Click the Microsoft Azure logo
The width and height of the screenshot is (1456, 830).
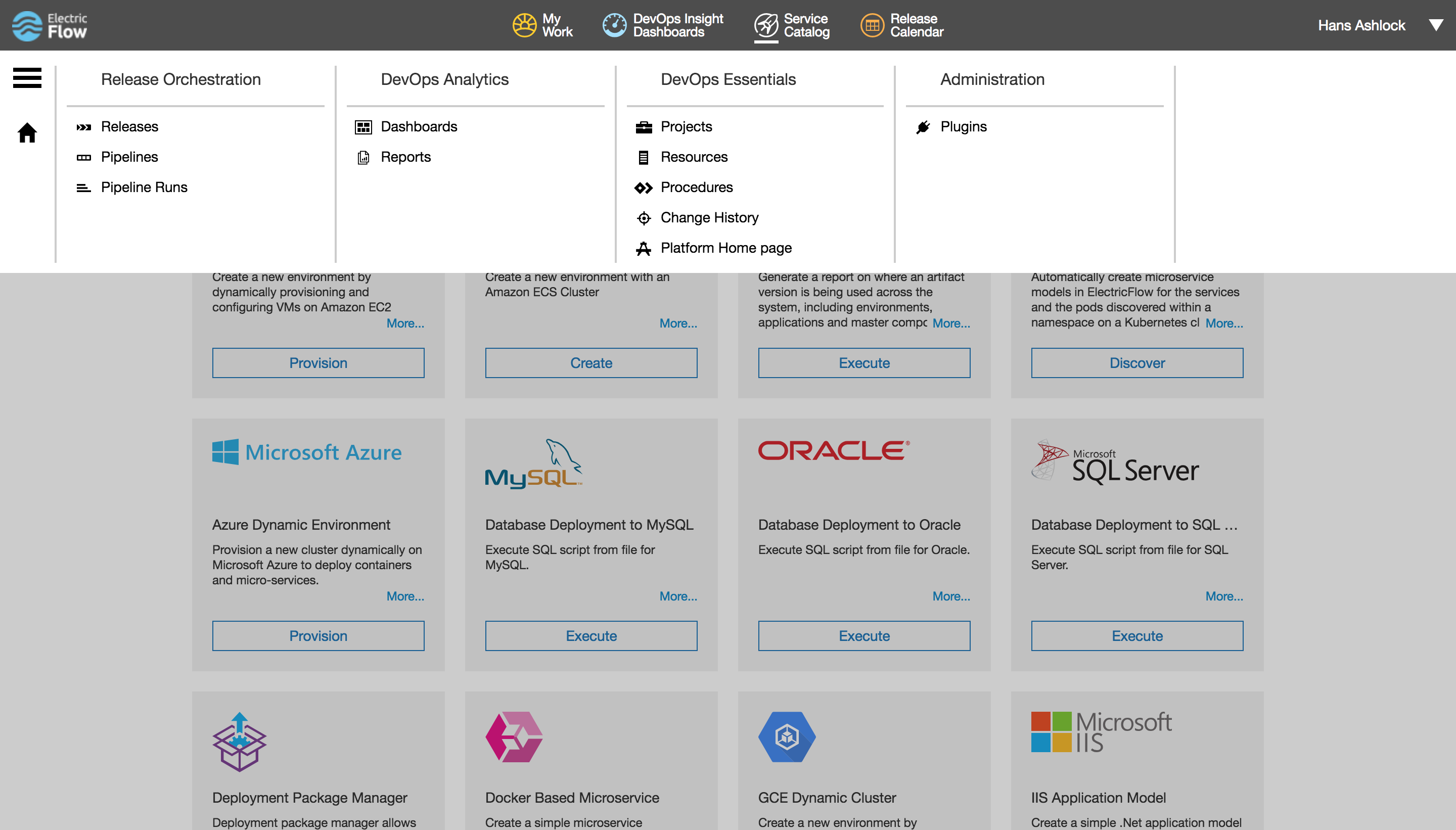click(307, 452)
